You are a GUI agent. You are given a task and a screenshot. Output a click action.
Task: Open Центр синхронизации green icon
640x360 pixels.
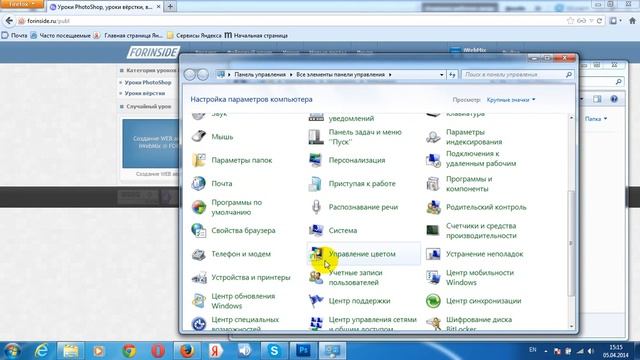[433, 301]
